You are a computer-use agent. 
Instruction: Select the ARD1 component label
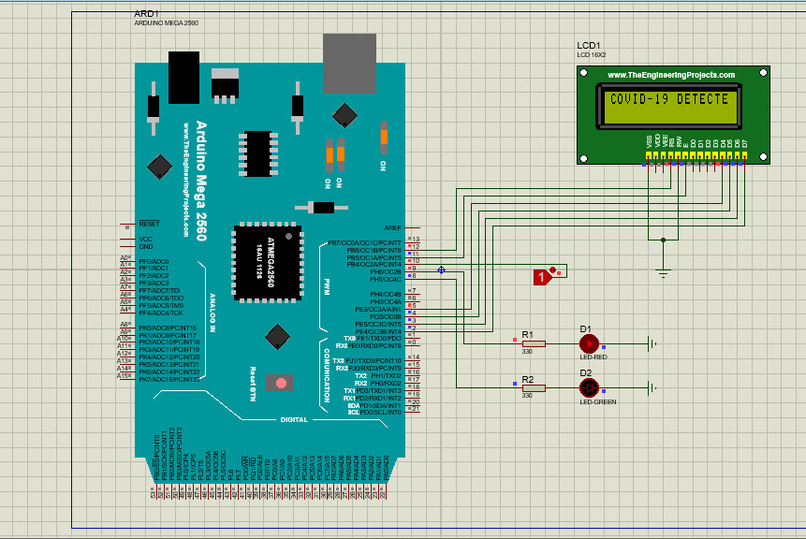click(x=146, y=14)
